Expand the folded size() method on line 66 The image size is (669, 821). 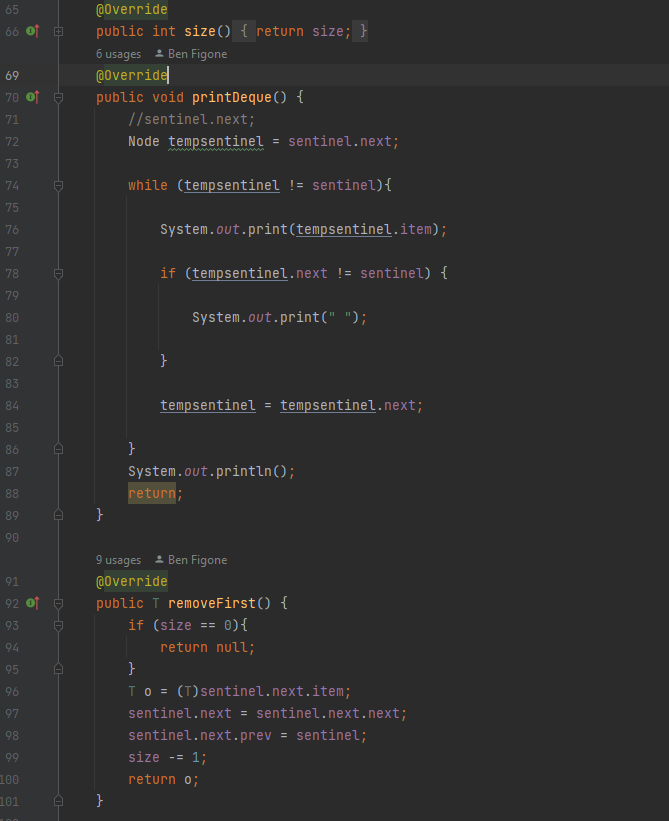click(58, 32)
